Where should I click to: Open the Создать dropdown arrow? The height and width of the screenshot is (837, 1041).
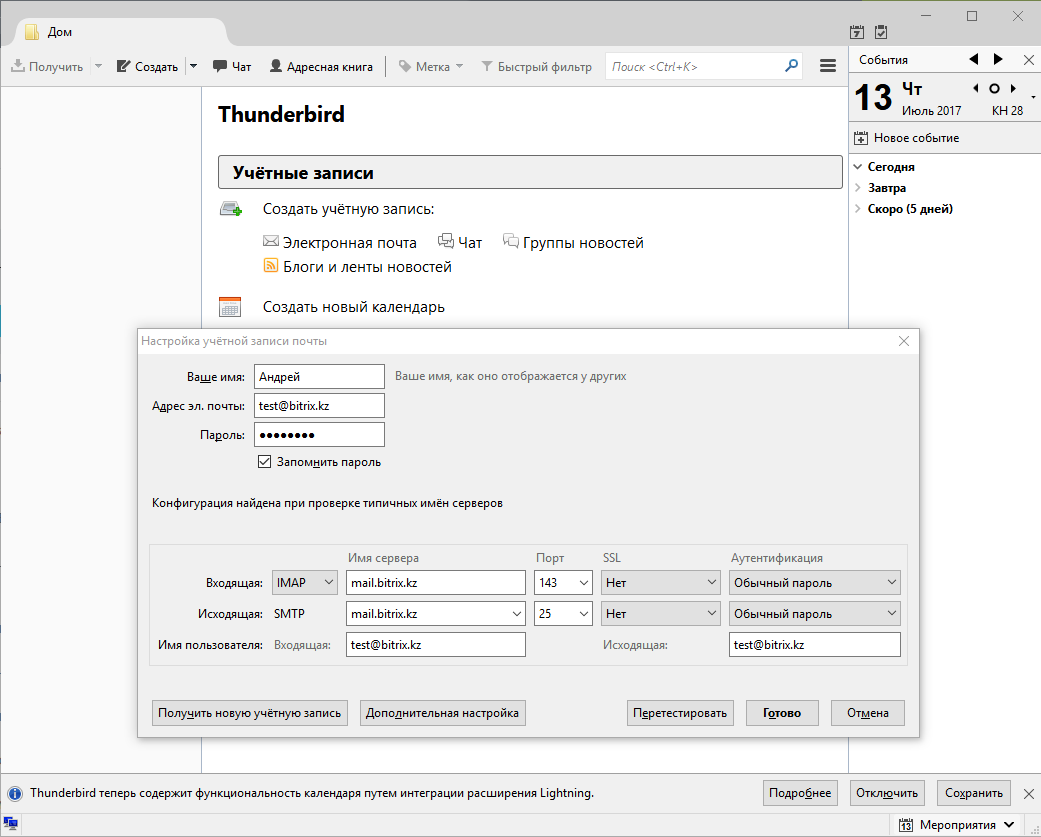[193, 66]
